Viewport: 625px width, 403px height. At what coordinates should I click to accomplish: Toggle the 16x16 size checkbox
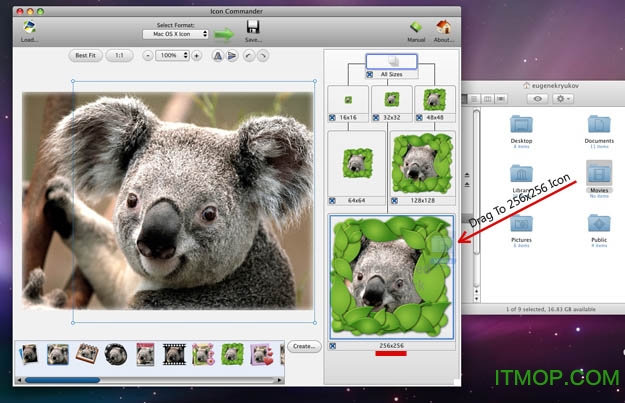(x=332, y=117)
